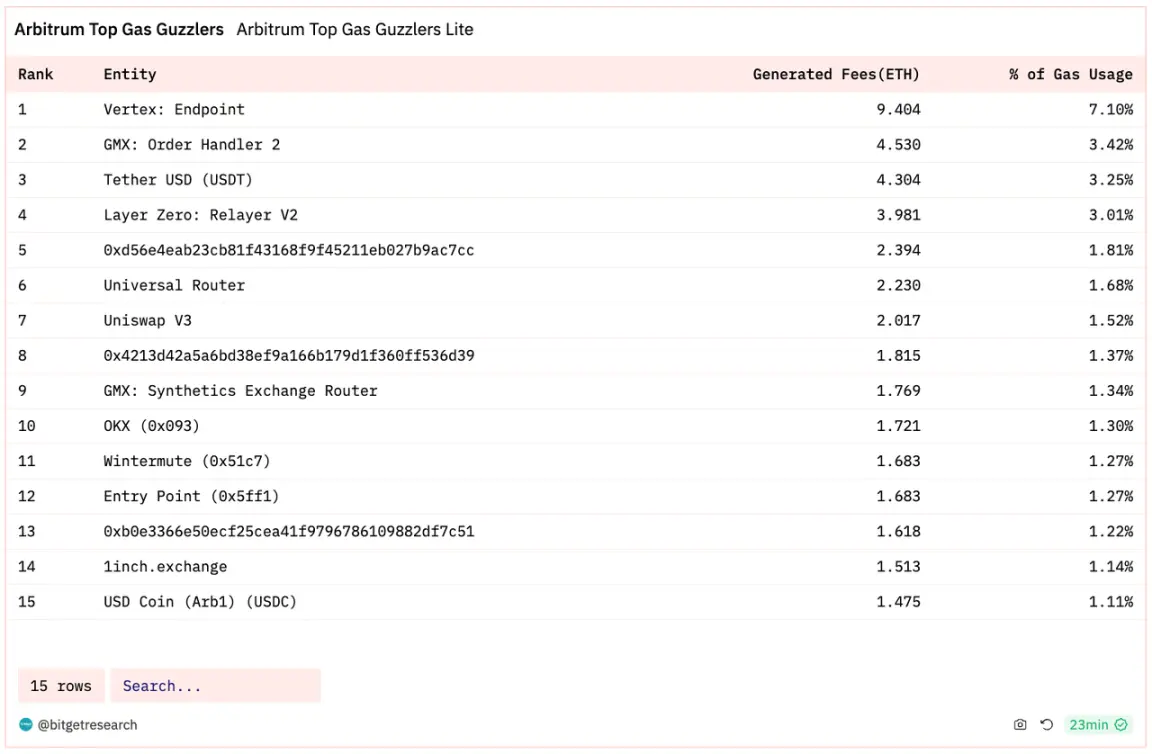Select the GMX: Order Handler 2 cell
This screenshot has height=754, width=1152.
192,145
